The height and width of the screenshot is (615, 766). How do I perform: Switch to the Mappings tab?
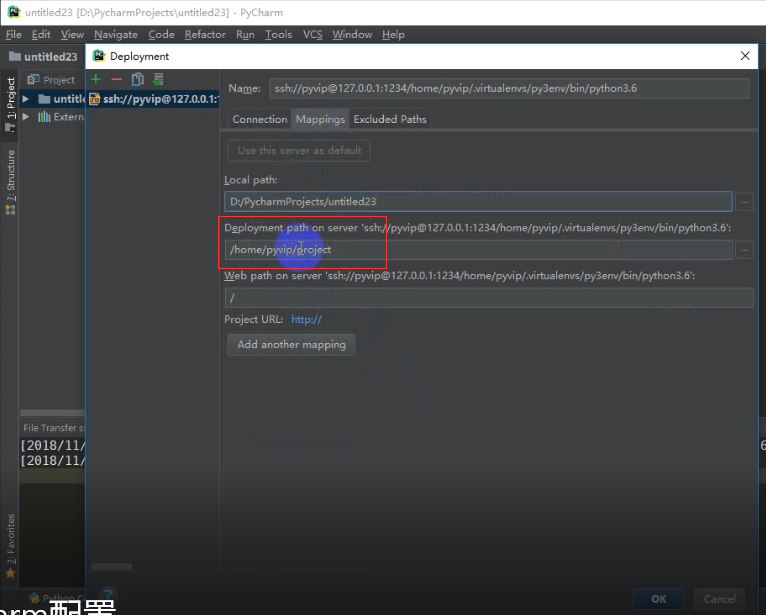(x=320, y=119)
